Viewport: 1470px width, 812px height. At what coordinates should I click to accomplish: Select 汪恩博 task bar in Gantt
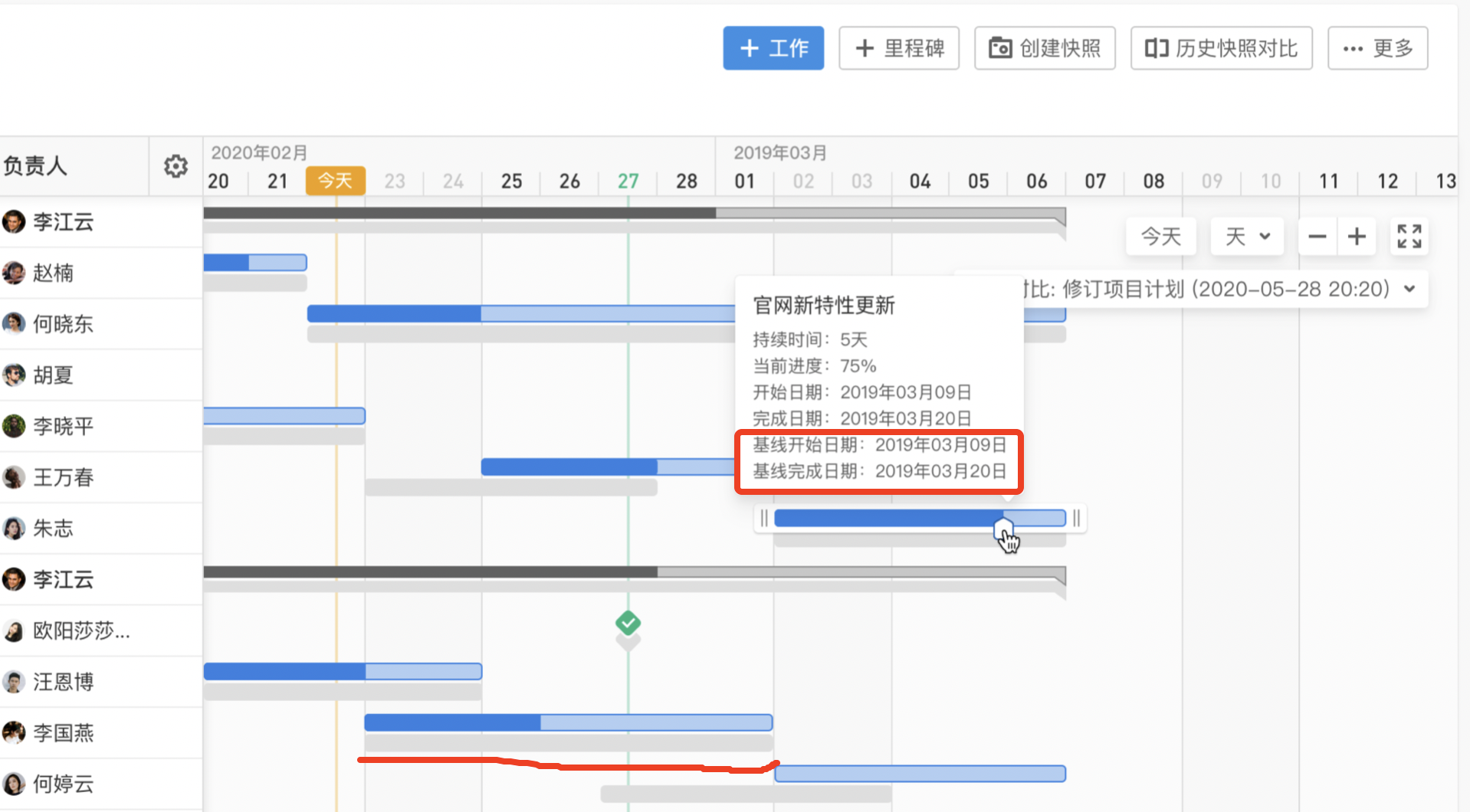click(343, 672)
